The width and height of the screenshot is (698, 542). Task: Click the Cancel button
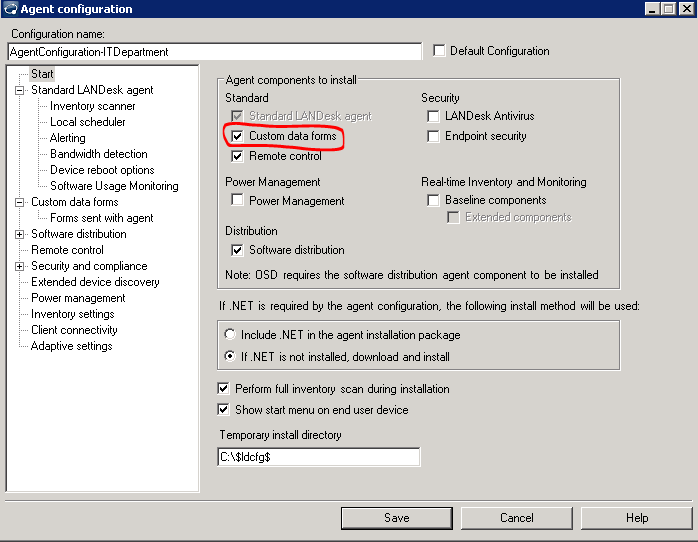(x=517, y=518)
